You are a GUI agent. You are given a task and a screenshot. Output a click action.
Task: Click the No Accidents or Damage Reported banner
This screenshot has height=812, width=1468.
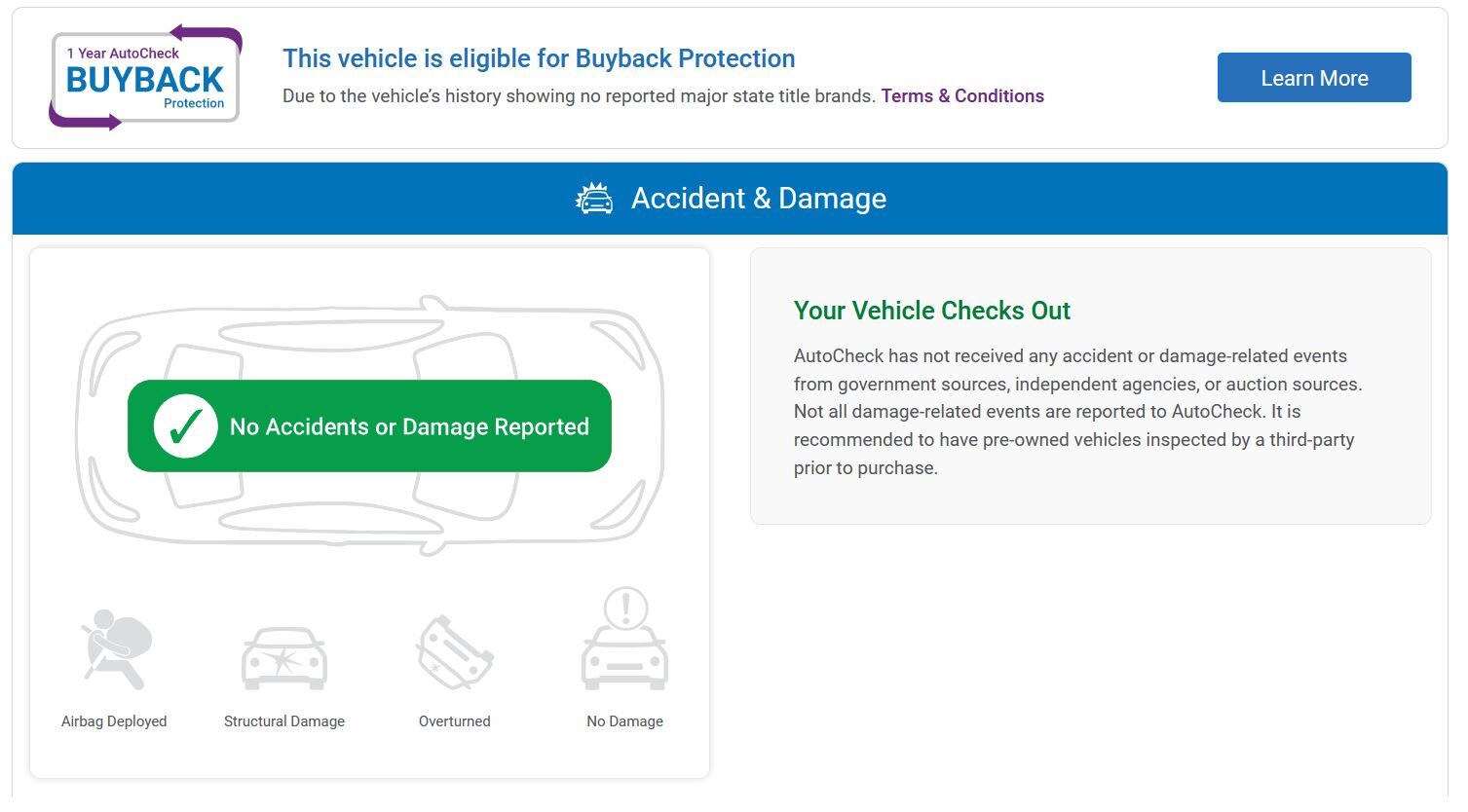pos(409,426)
